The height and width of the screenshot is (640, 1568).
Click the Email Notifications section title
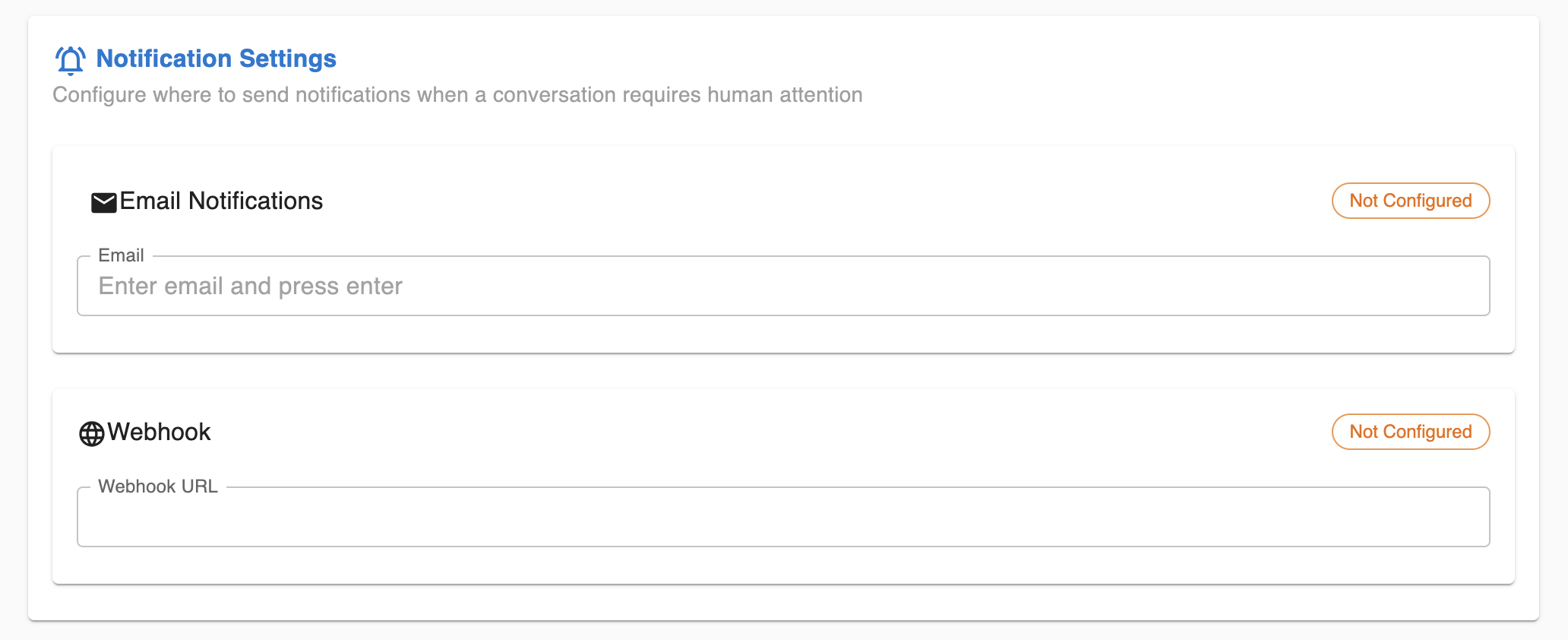click(221, 201)
